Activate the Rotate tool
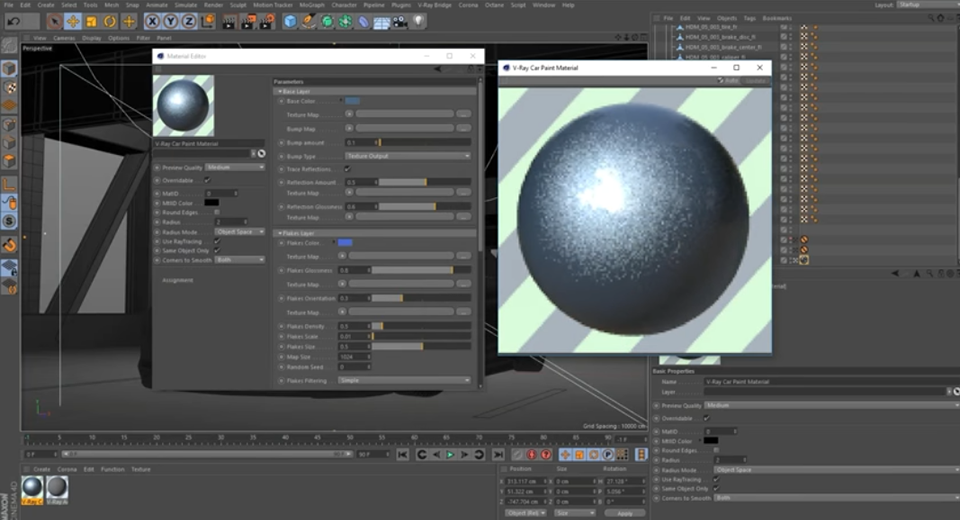This screenshot has width=960, height=520. coord(110,22)
